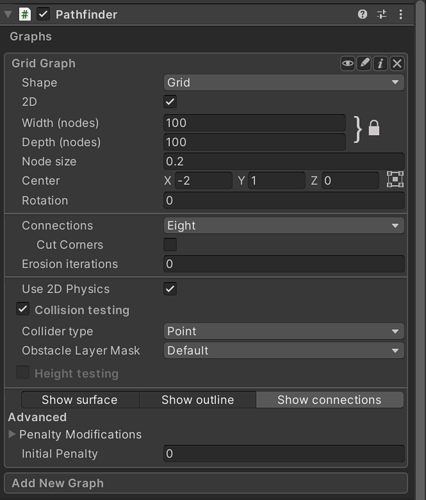Open the Shape dropdown set to Grid
Image resolution: width=426 pixels, height=500 pixels.
click(284, 82)
